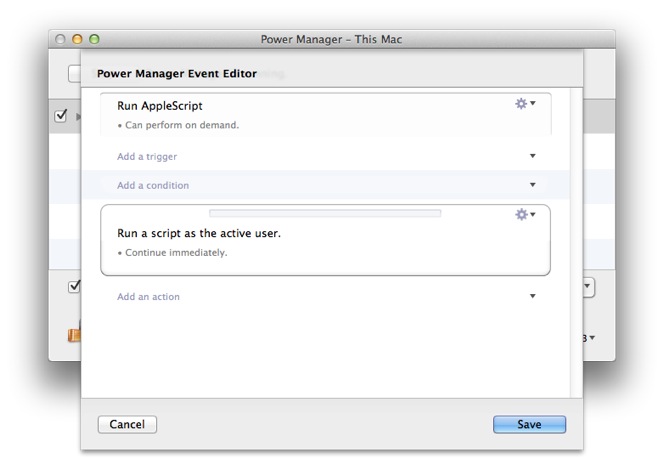Save the event in the editor

529,424
